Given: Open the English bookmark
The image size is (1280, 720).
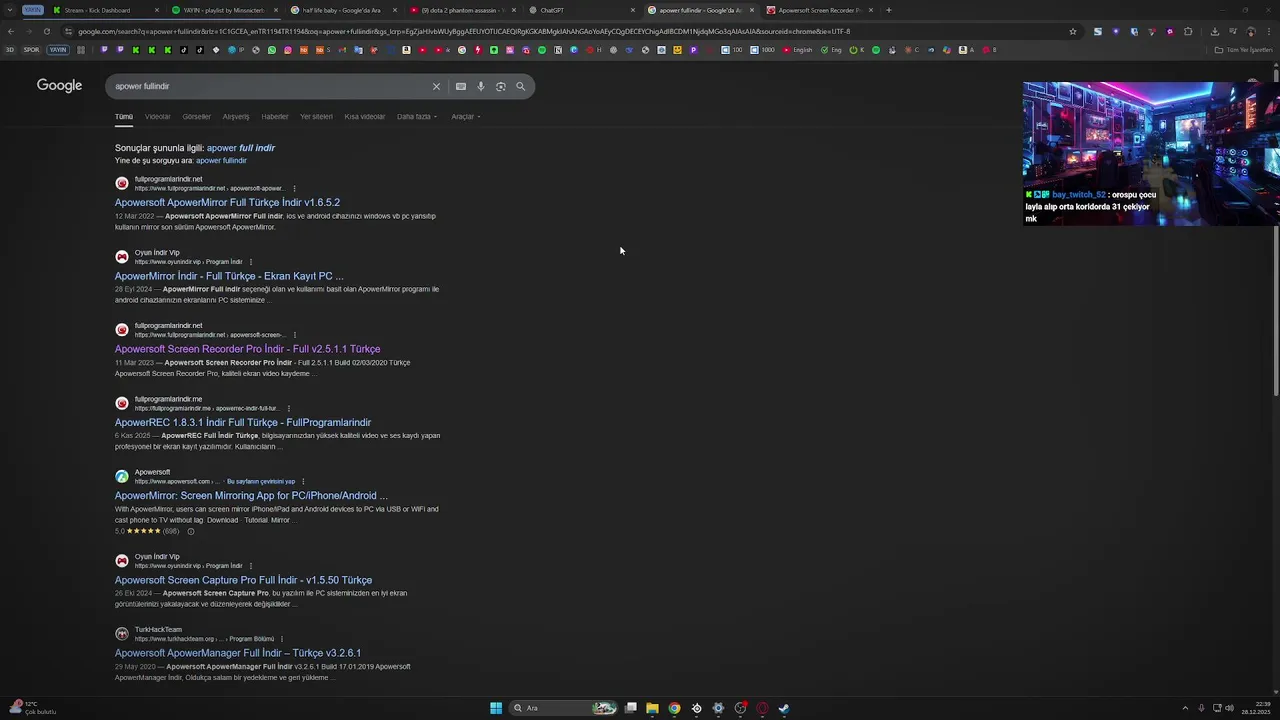Looking at the screenshot, I should (x=798, y=50).
